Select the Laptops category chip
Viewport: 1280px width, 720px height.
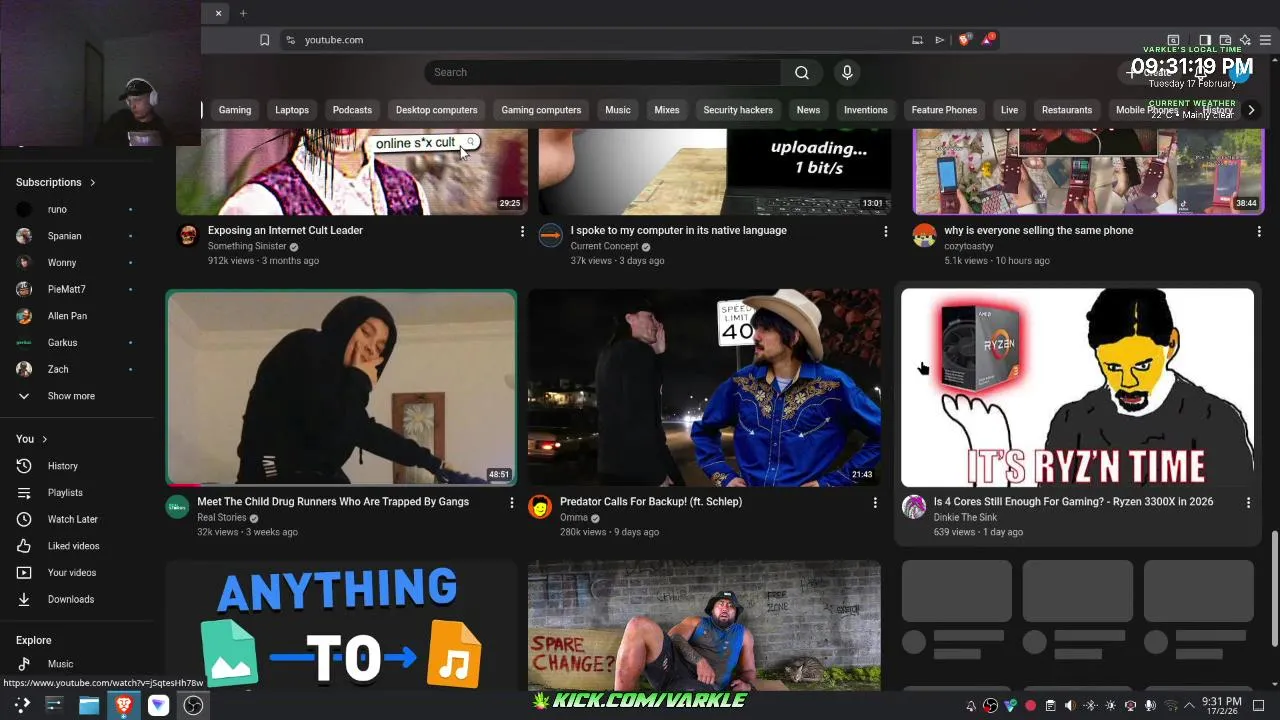pos(292,110)
